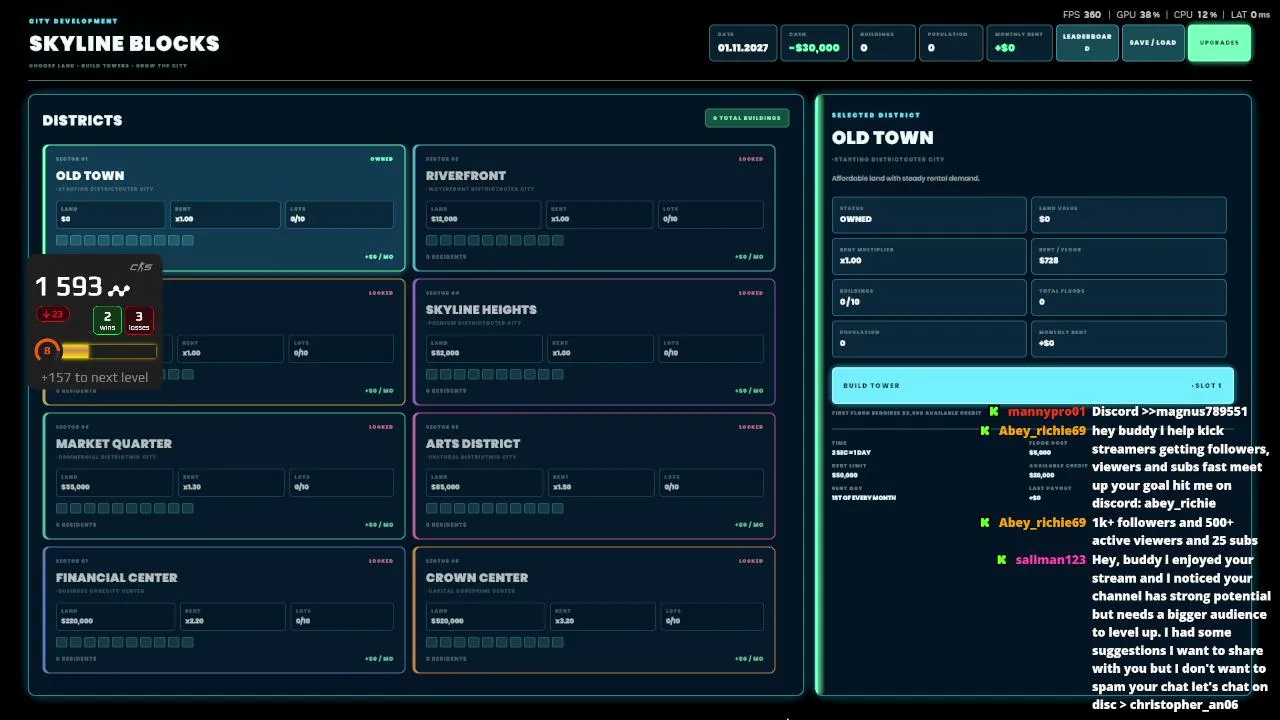Click the 1 593 rating number

coord(69,287)
